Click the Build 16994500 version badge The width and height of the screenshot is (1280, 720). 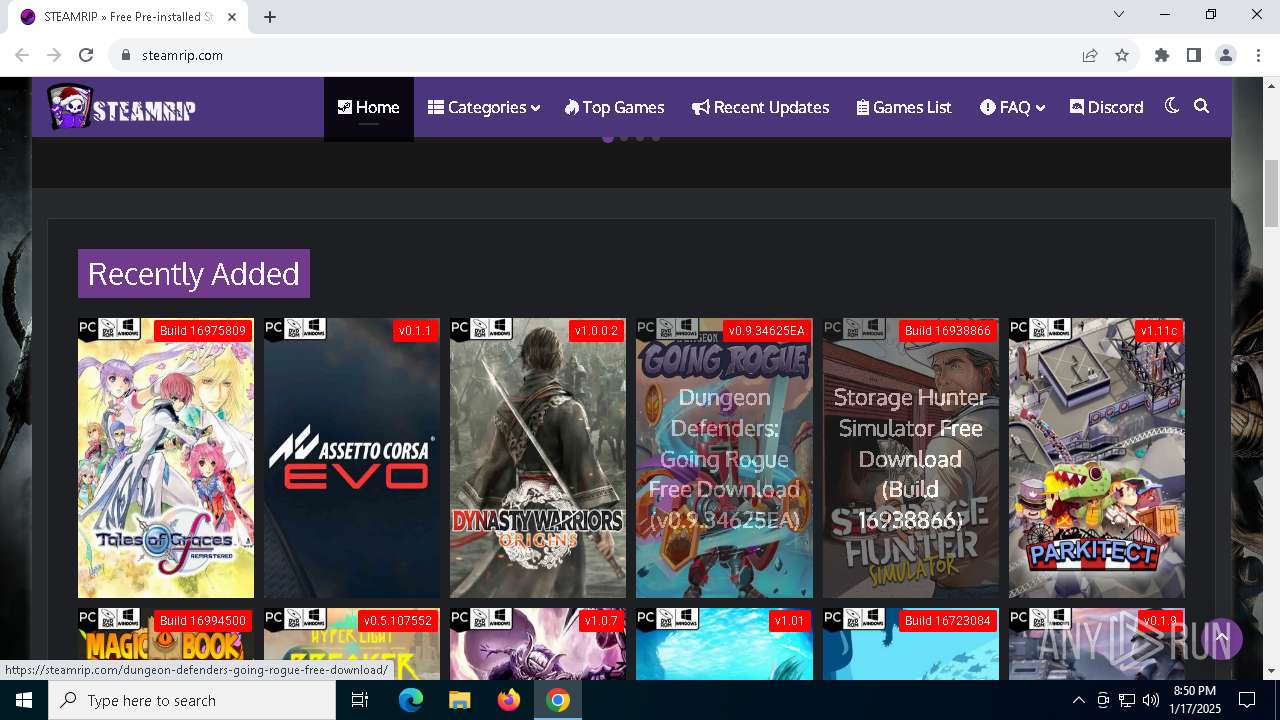coord(203,621)
